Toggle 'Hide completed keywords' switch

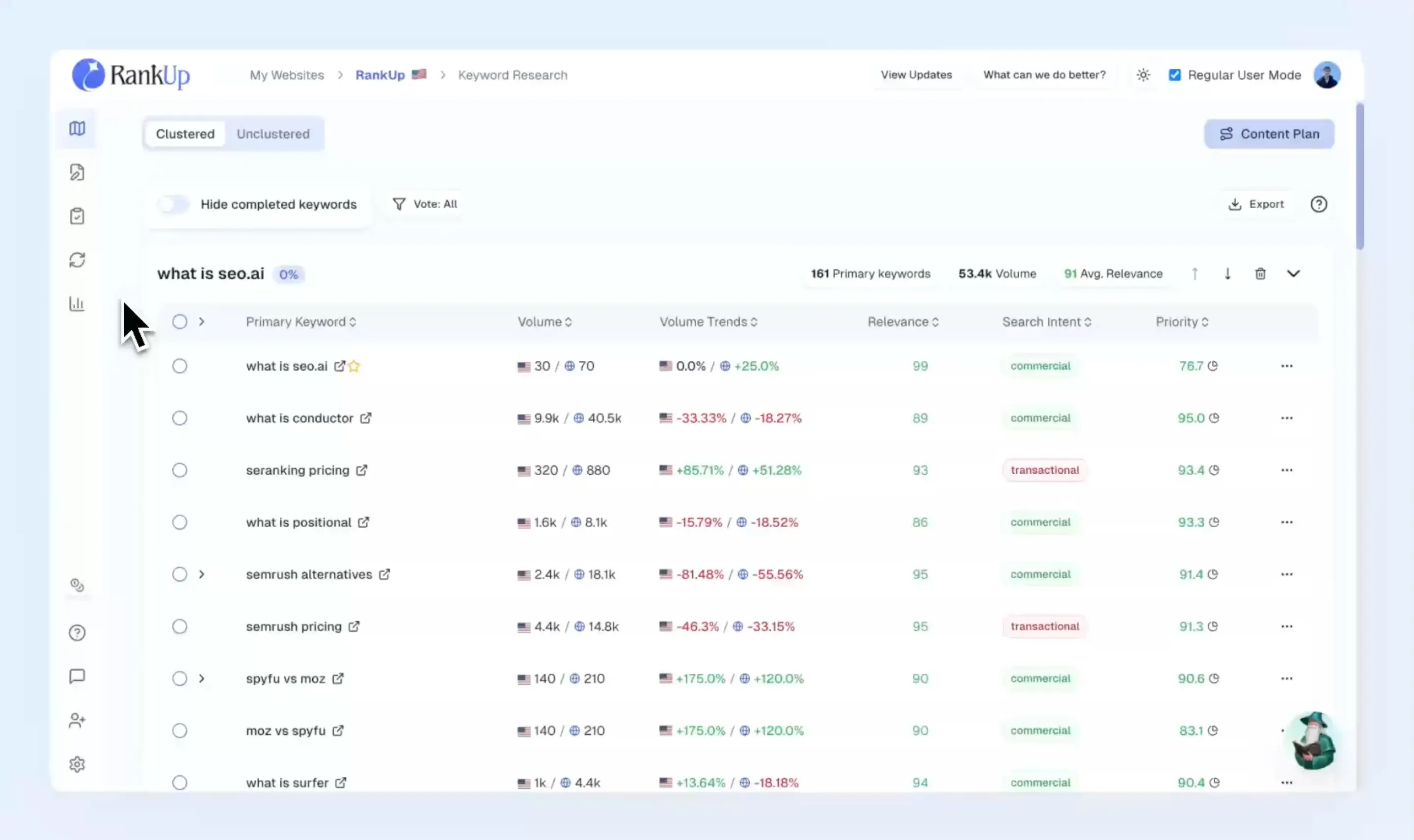(173, 204)
